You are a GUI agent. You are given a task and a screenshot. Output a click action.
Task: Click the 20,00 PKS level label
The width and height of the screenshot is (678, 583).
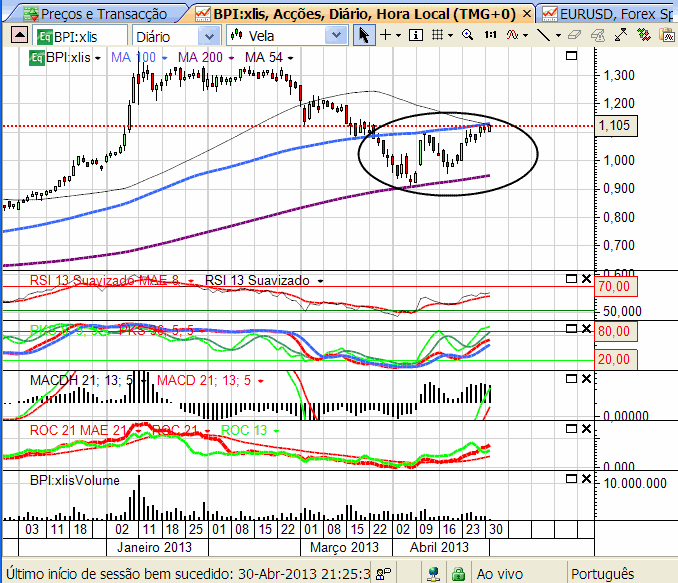[x=614, y=359]
